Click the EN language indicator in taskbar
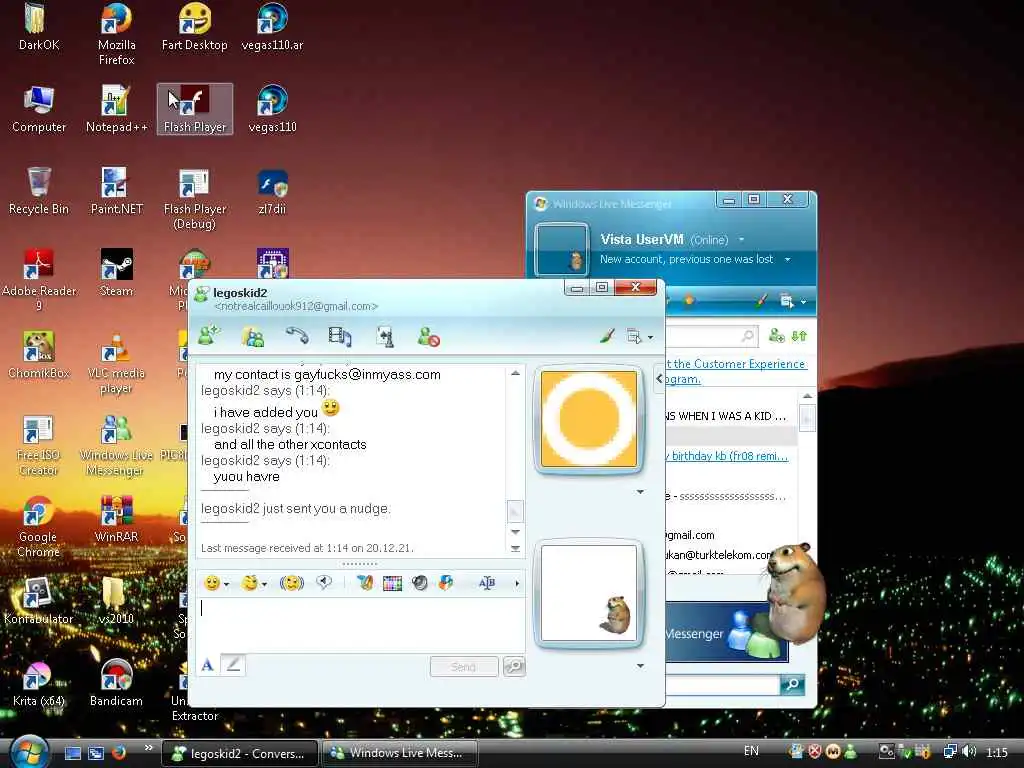The image size is (1024, 768). coord(751,751)
